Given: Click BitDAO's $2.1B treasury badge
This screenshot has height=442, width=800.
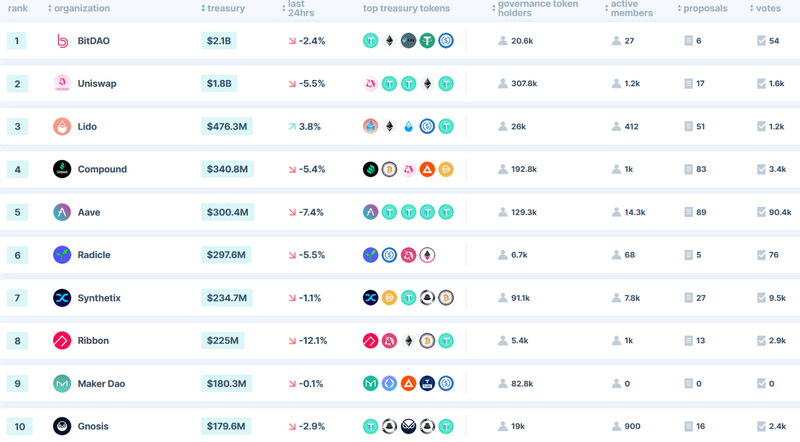Looking at the screenshot, I should click(x=219, y=41).
